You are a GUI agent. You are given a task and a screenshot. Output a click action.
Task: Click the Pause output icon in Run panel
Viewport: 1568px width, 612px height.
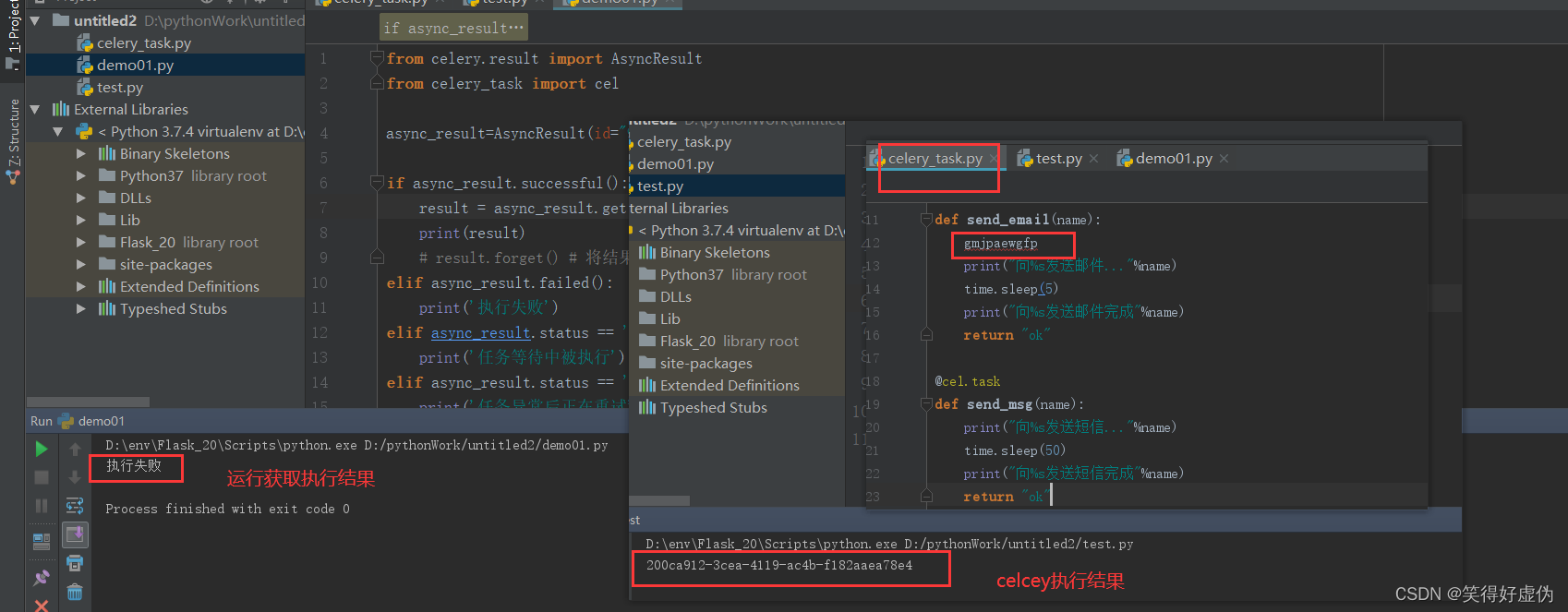pyautogui.click(x=42, y=506)
